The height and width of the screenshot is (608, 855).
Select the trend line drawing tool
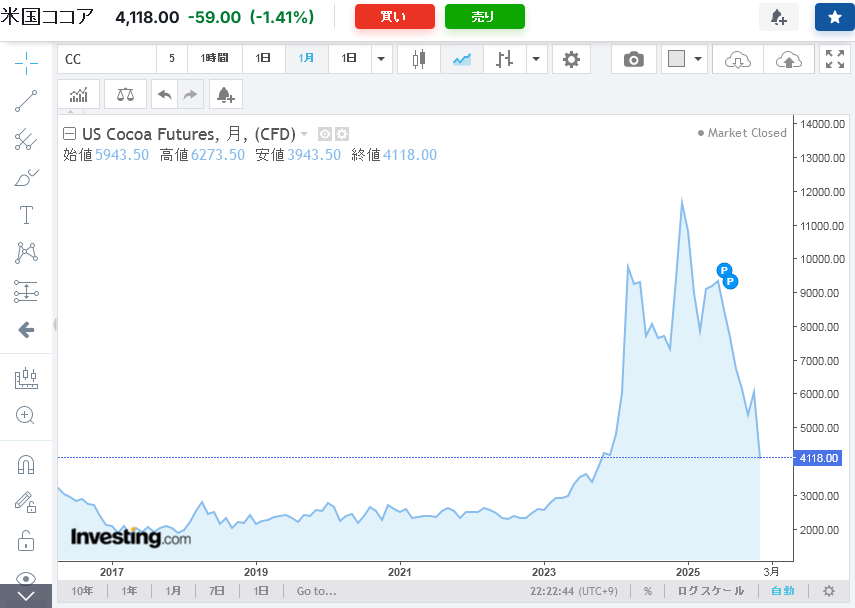point(26,101)
